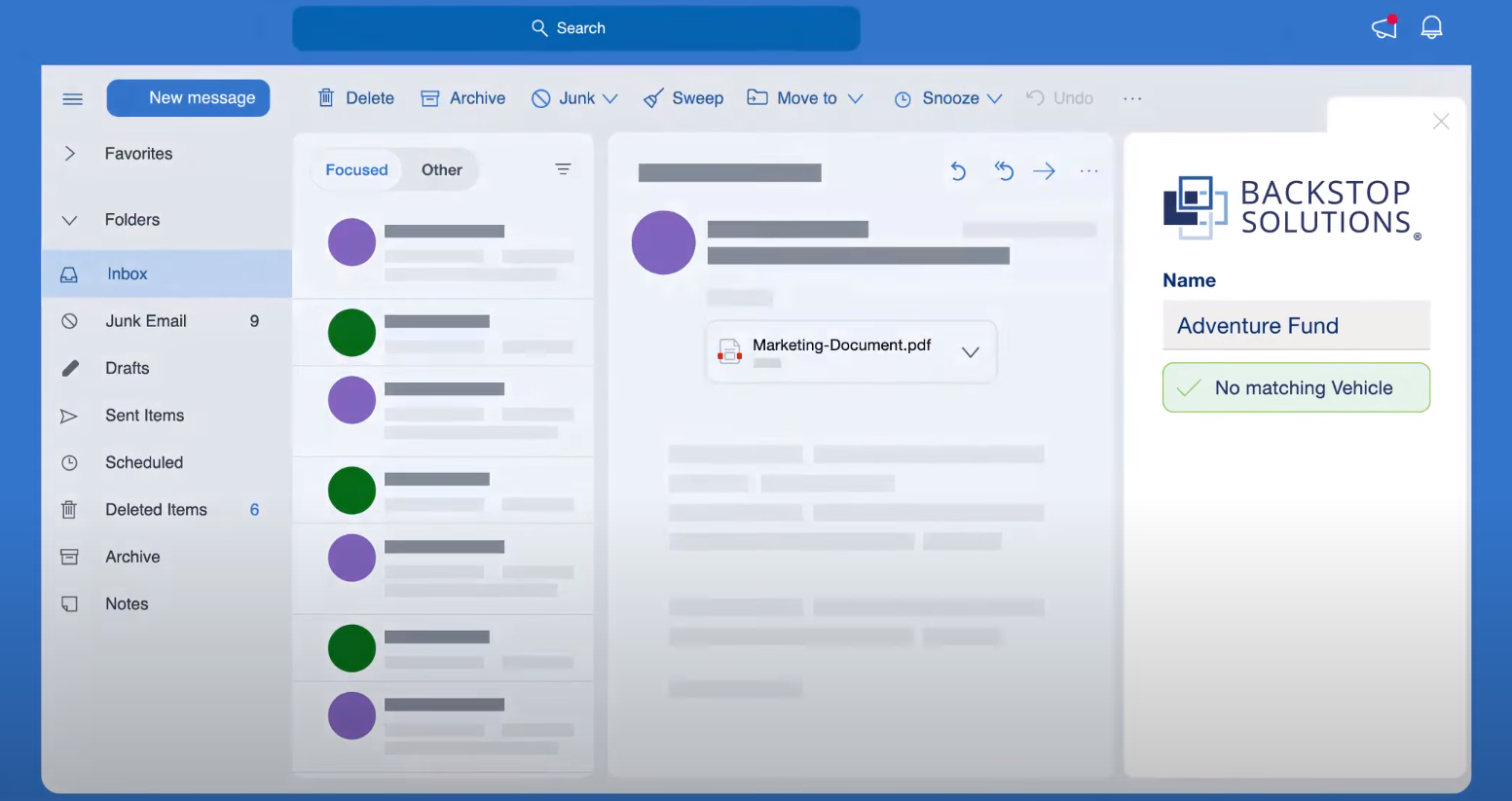Reply to the open email
This screenshot has height=801, width=1512.
[x=958, y=170]
